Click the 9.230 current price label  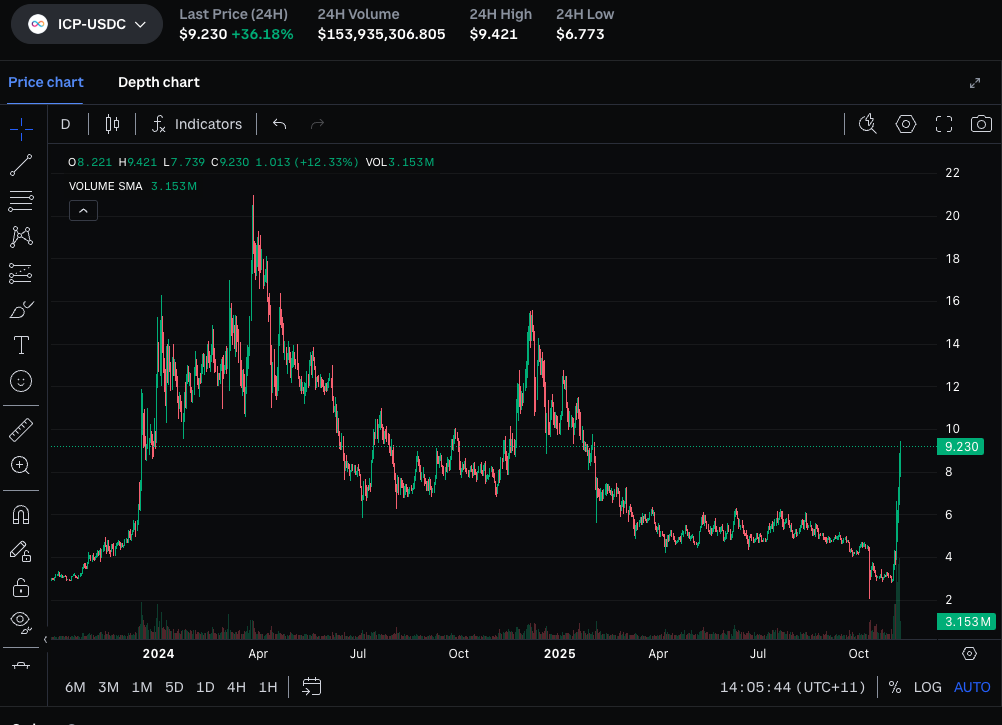(x=960, y=446)
